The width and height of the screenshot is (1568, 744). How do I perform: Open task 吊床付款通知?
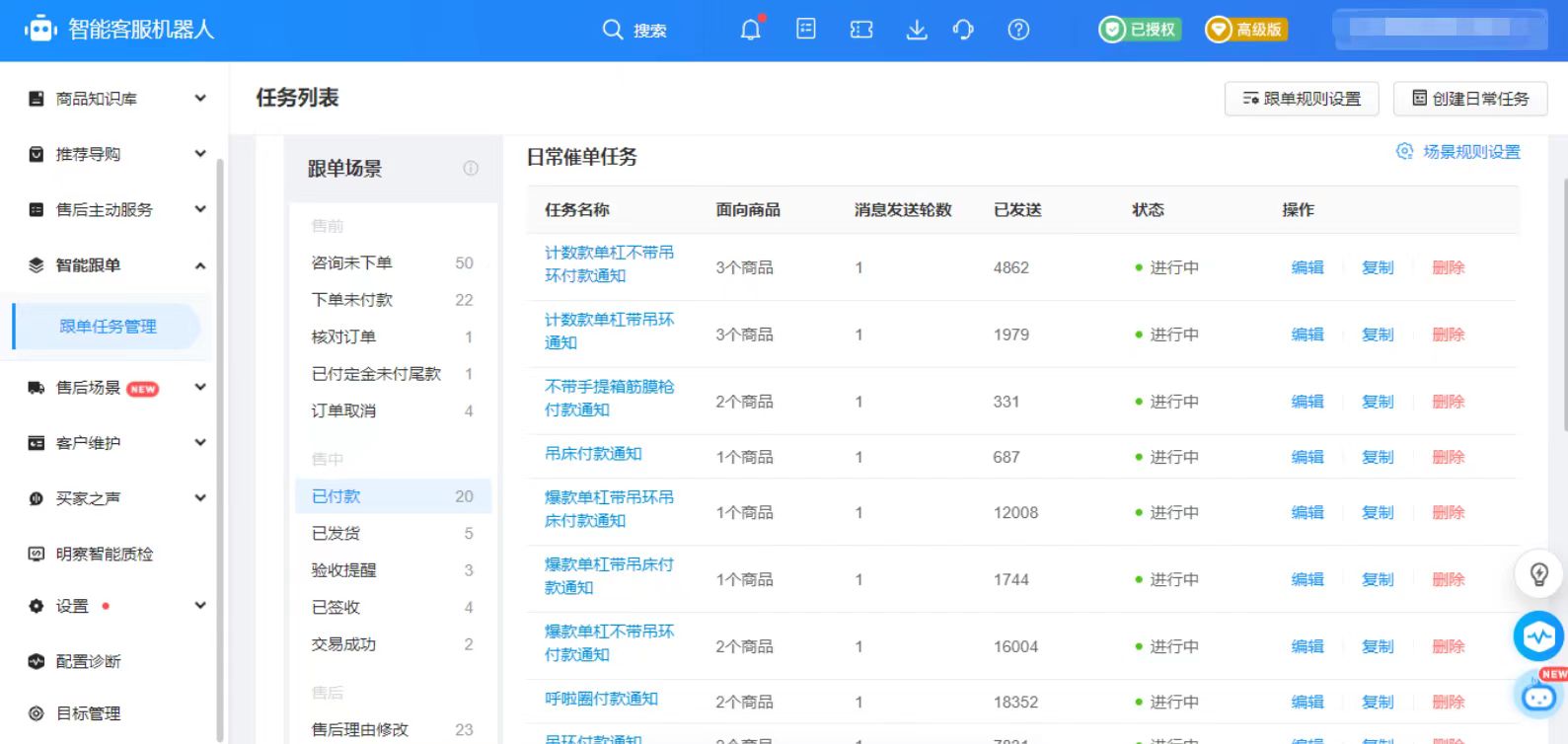[593, 454]
